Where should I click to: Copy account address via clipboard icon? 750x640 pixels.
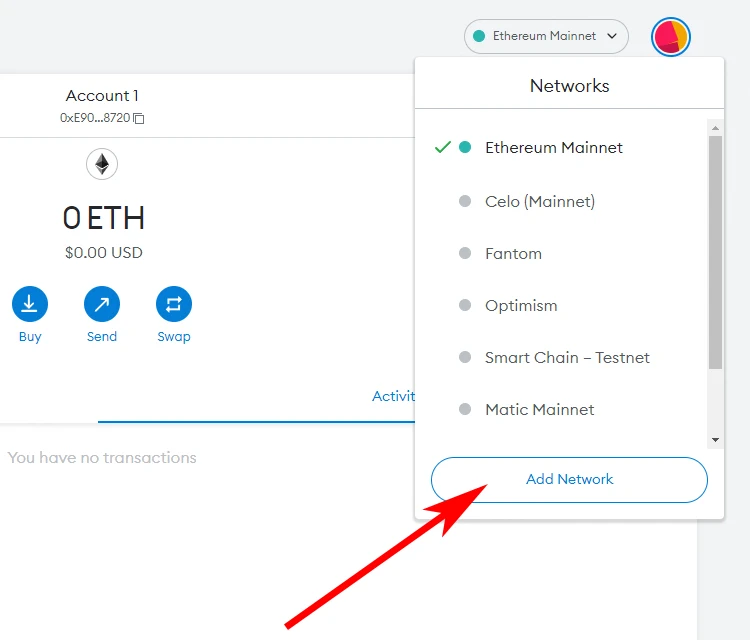coord(139,118)
